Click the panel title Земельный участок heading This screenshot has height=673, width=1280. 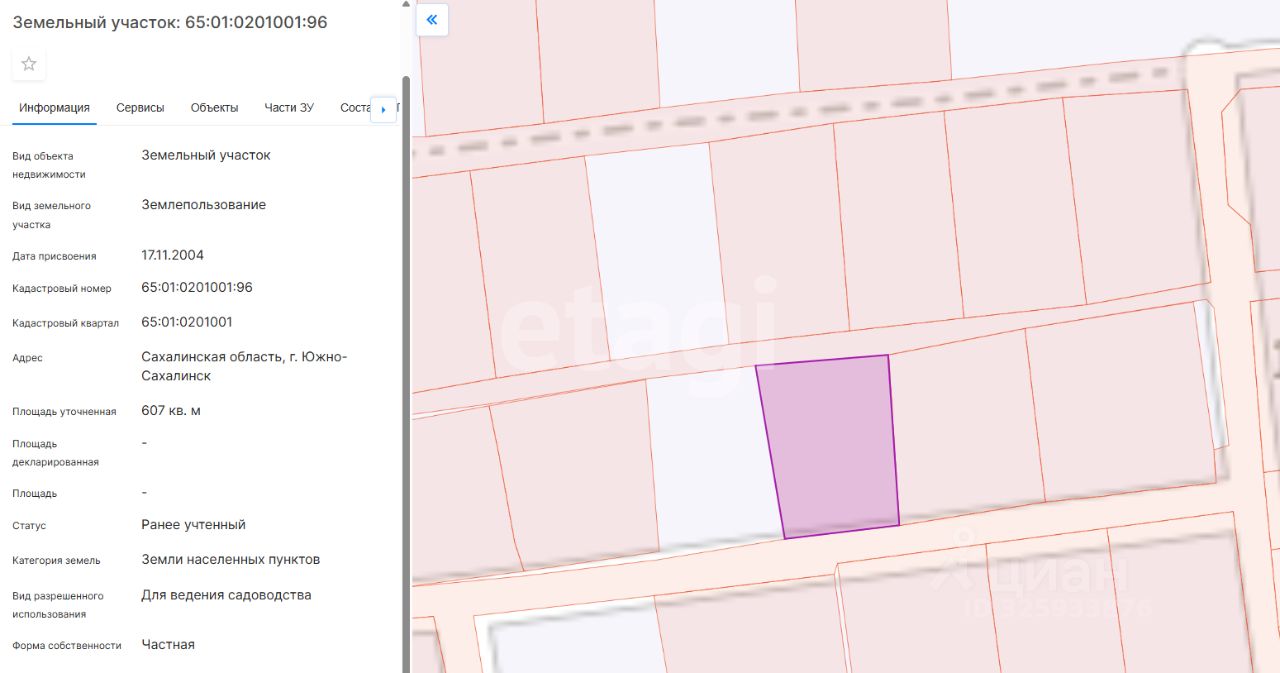click(x=170, y=22)
